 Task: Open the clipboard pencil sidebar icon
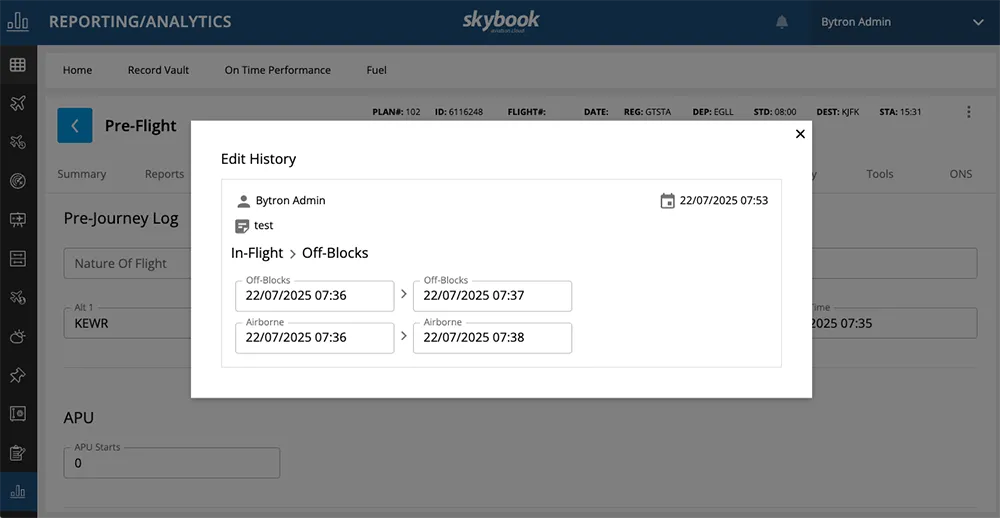[18, 453]
